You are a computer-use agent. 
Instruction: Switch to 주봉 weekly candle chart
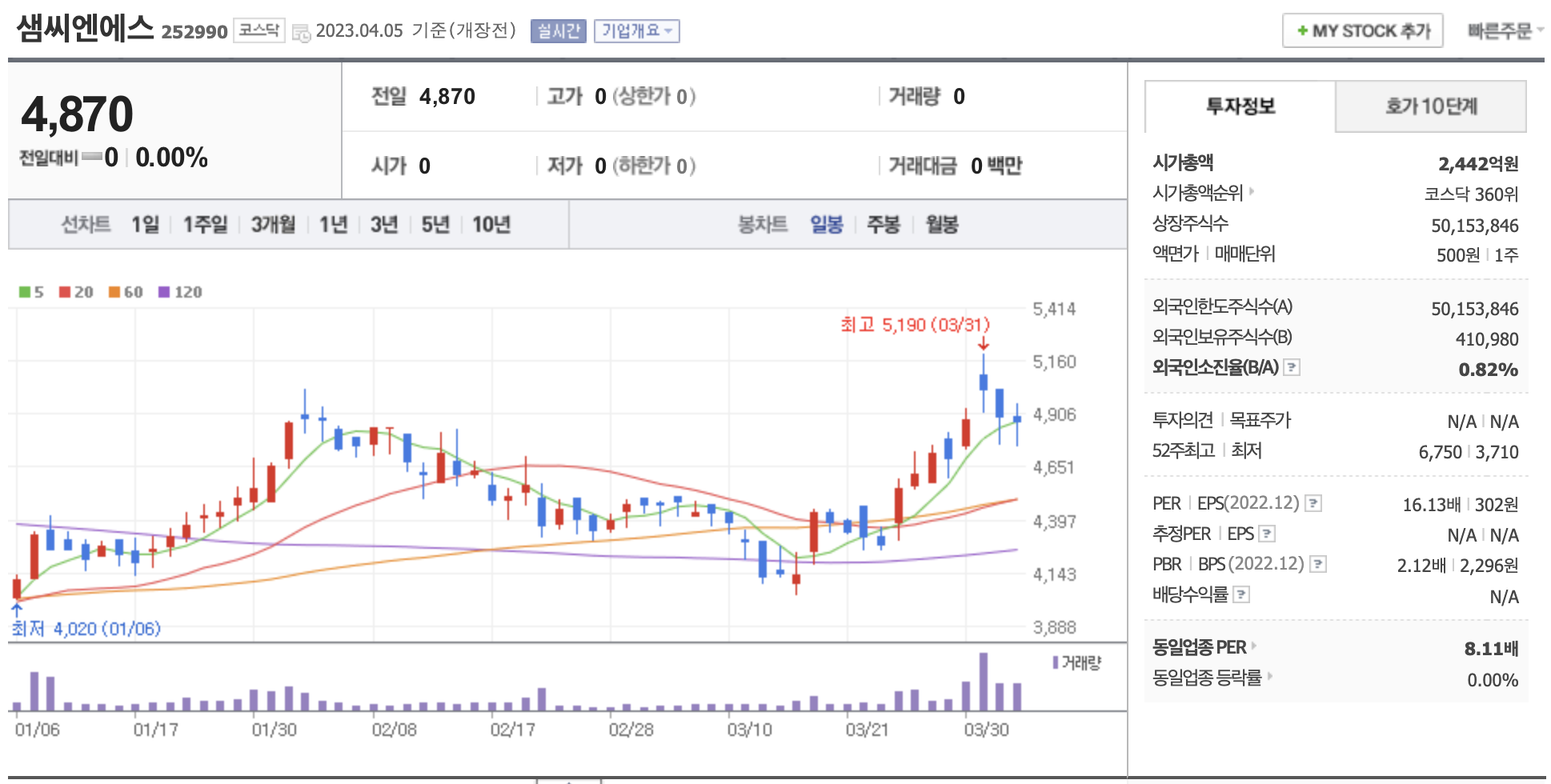coord(883,225)
